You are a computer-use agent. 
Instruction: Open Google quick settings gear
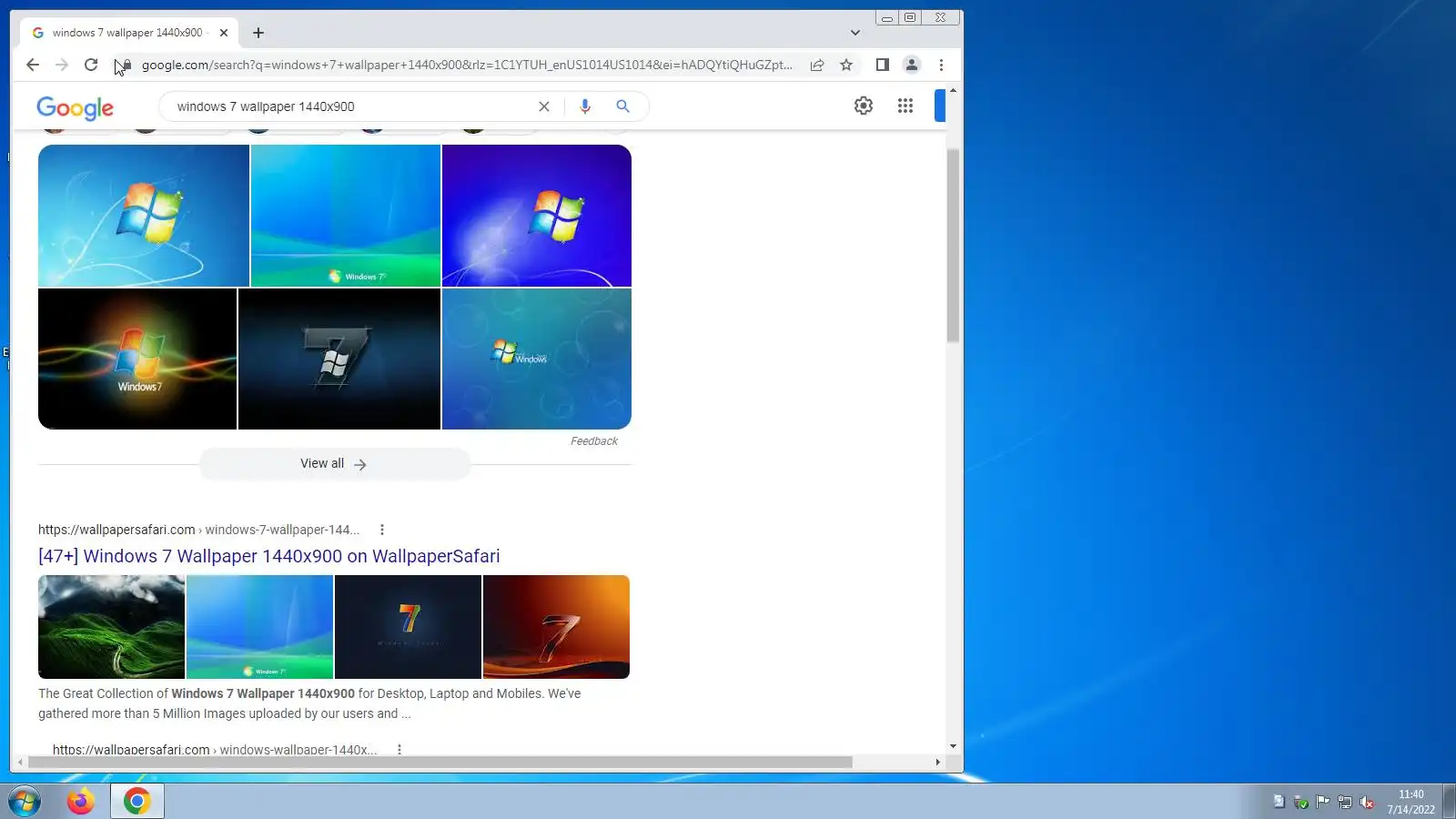(864, 106)
